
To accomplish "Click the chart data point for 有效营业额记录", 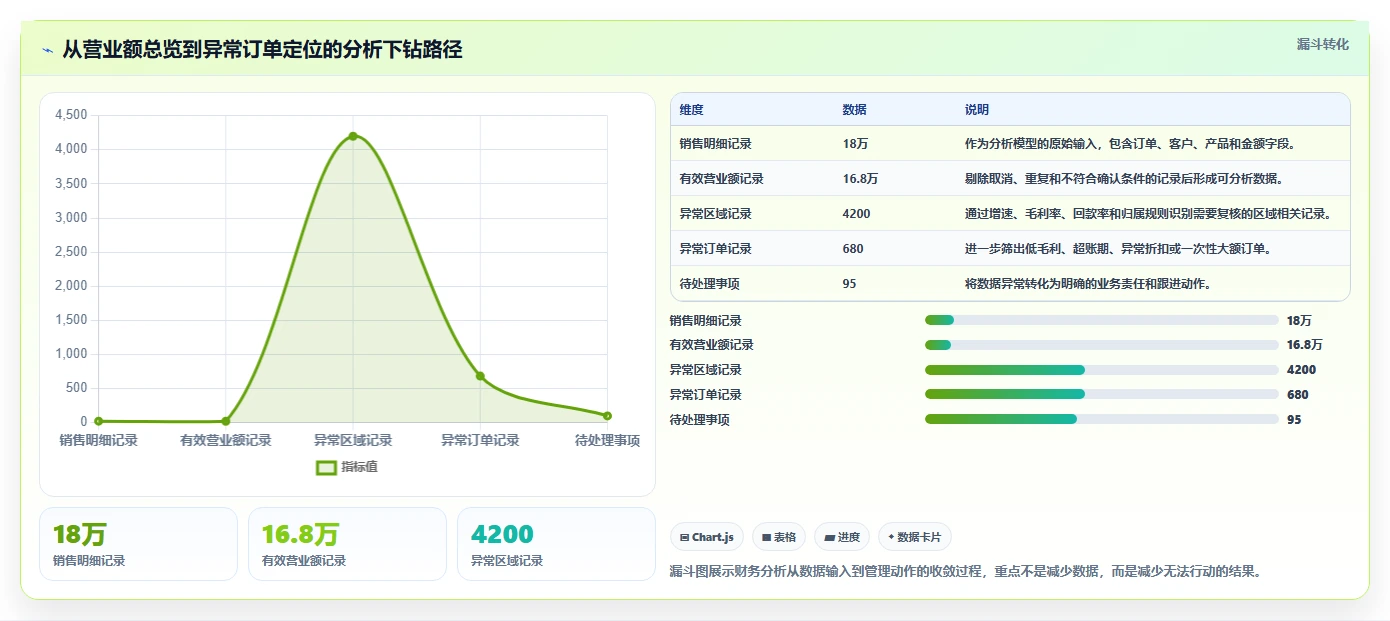I will [226, 421].
